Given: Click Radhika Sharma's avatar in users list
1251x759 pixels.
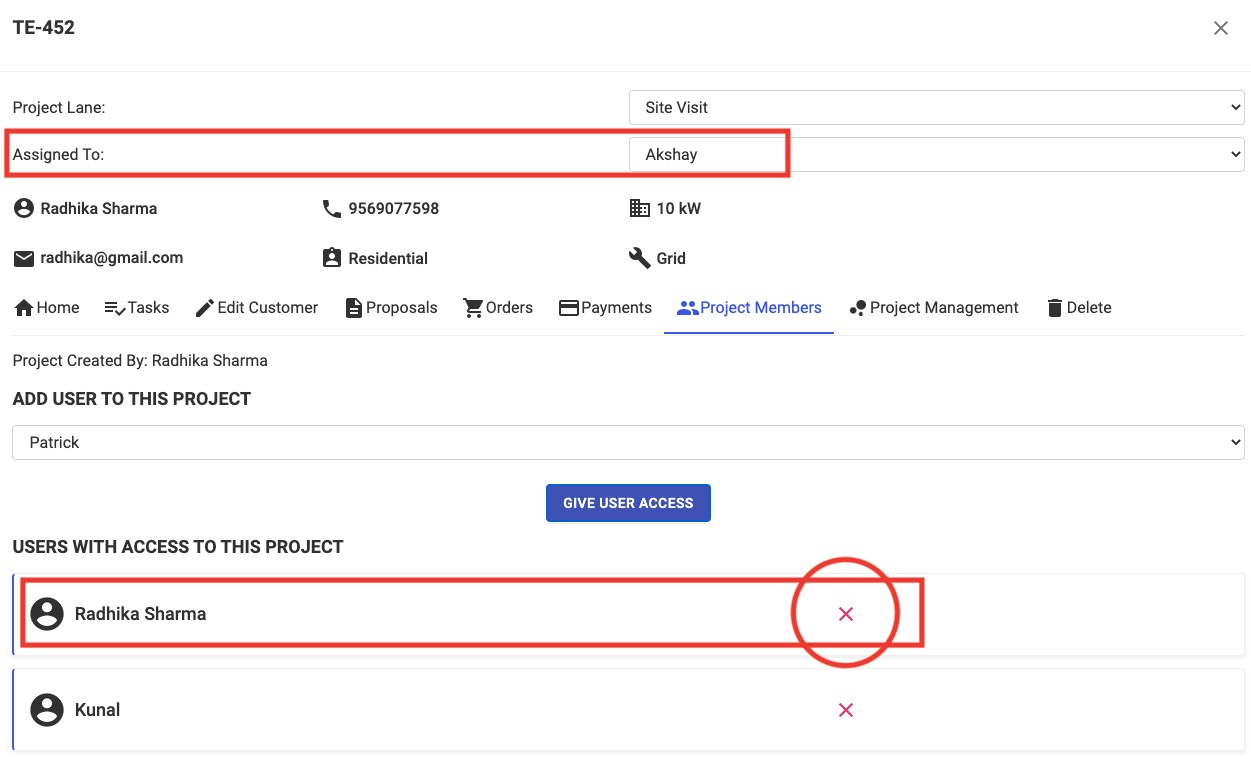Looking at the screenshot, I should (47, 614).
